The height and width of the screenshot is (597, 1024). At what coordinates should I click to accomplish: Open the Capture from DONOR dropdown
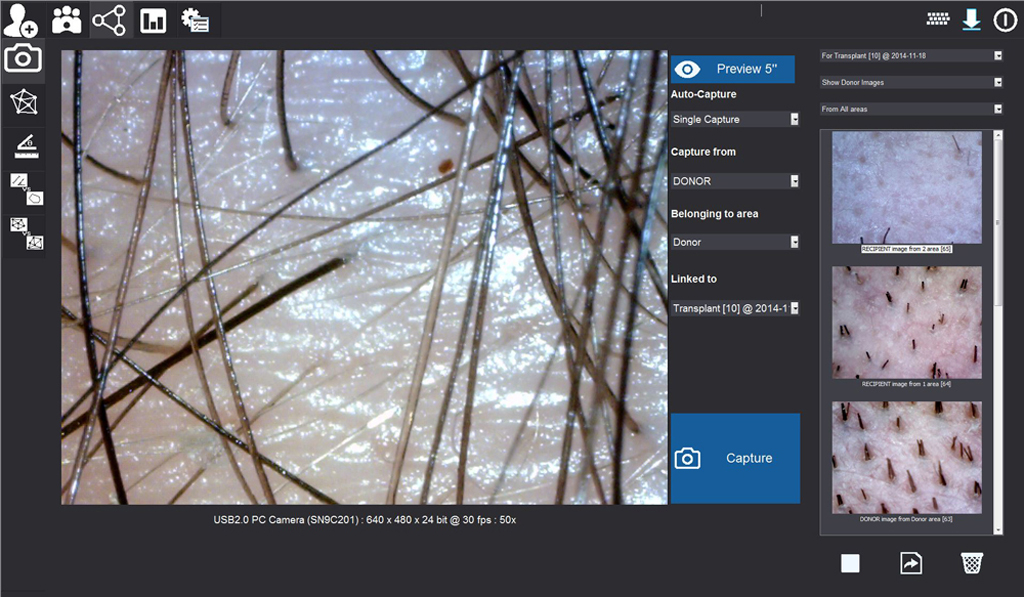pos(735,181)
